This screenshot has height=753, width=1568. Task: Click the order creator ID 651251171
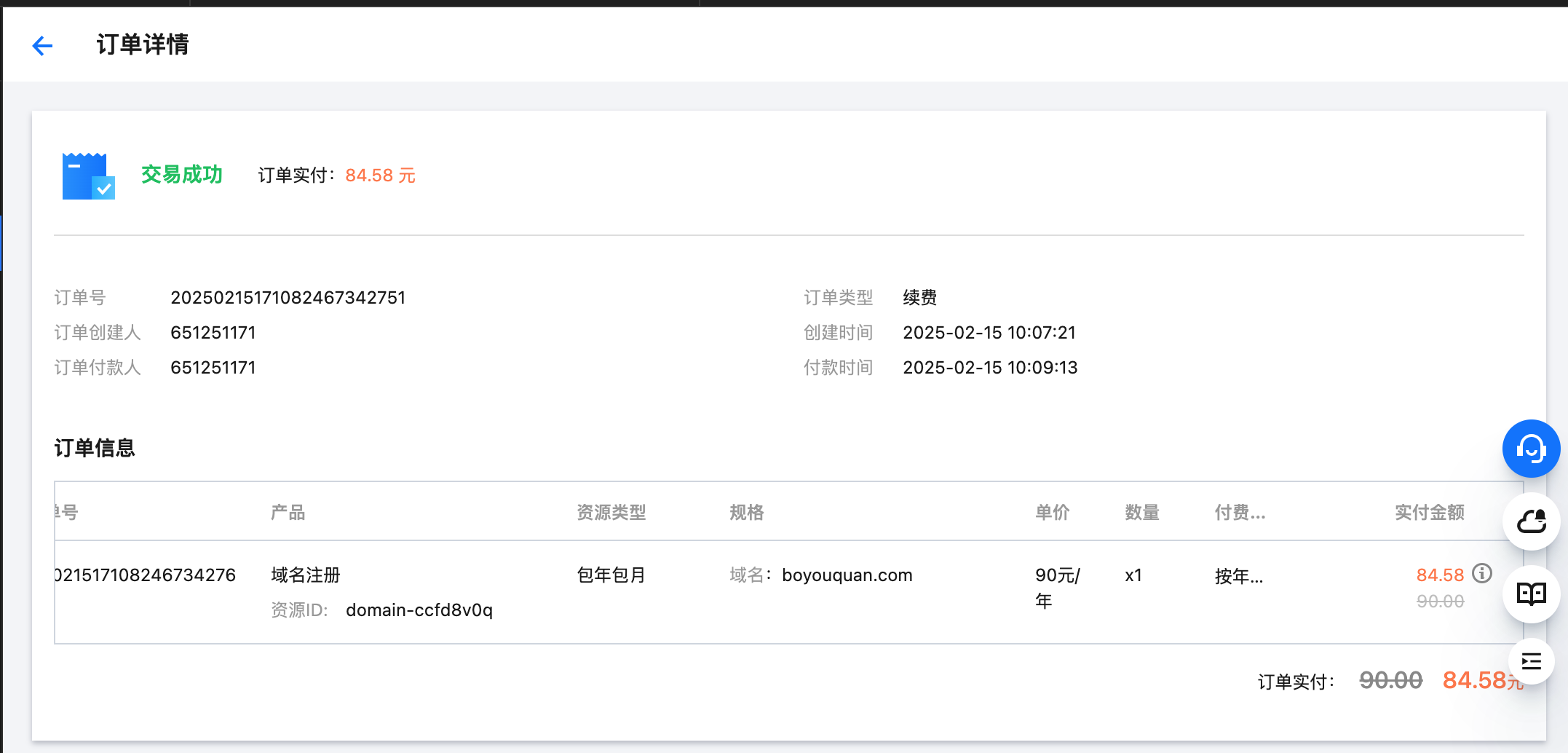(213, 333)
